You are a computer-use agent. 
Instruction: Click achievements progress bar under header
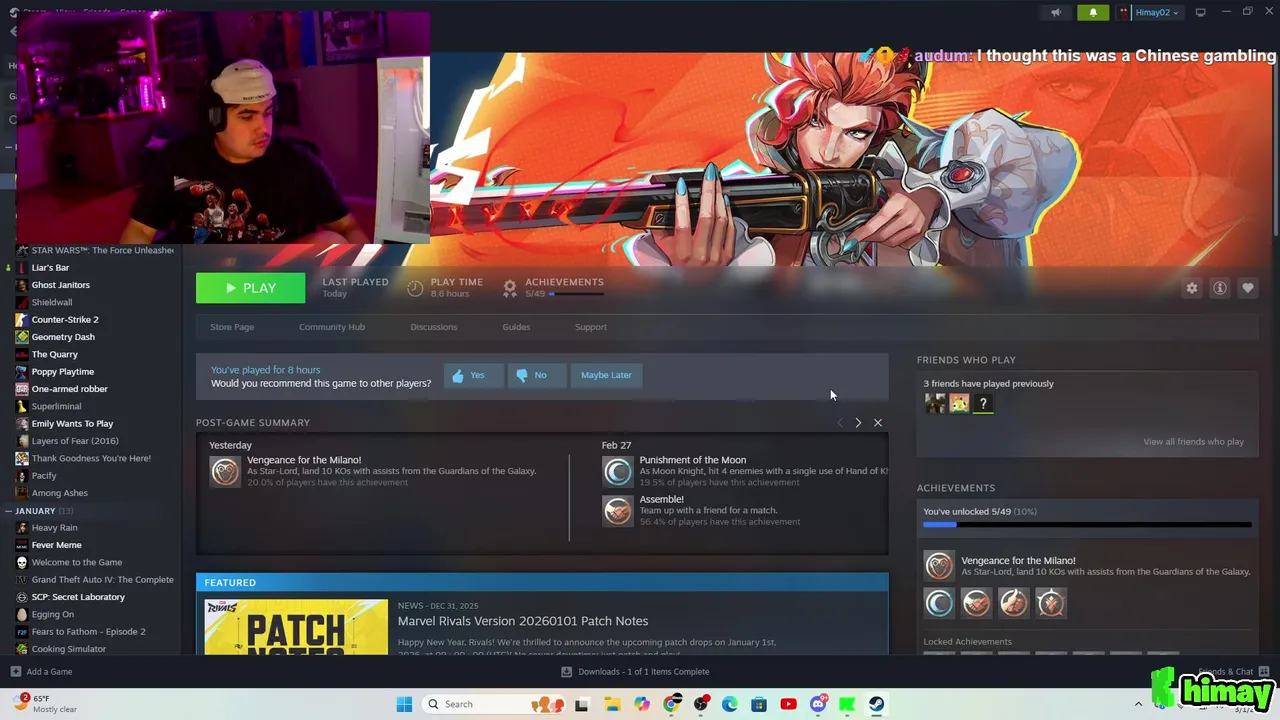pos(576,294)
